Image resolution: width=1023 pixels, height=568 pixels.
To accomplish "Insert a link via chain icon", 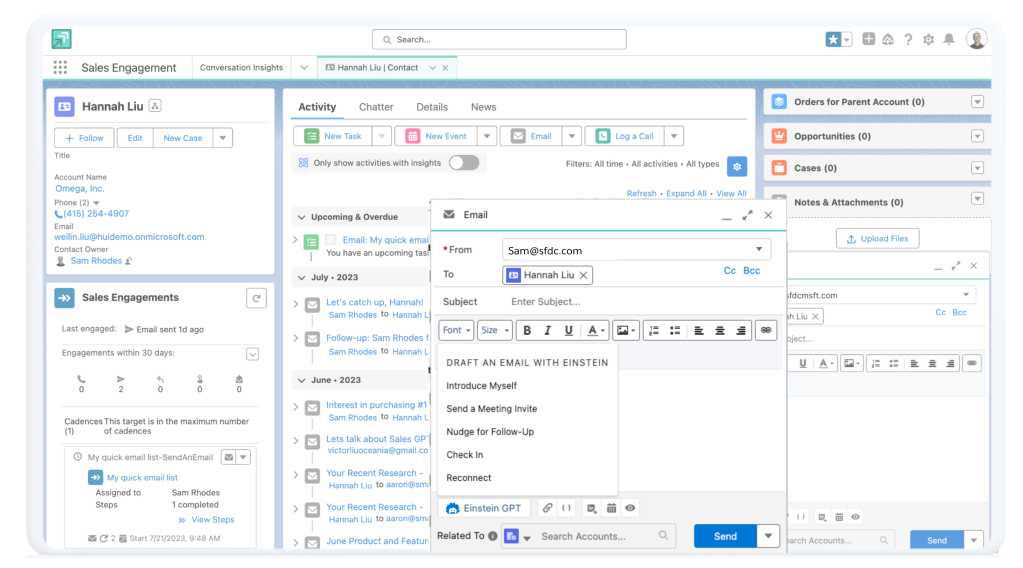I will coord(766,331).
